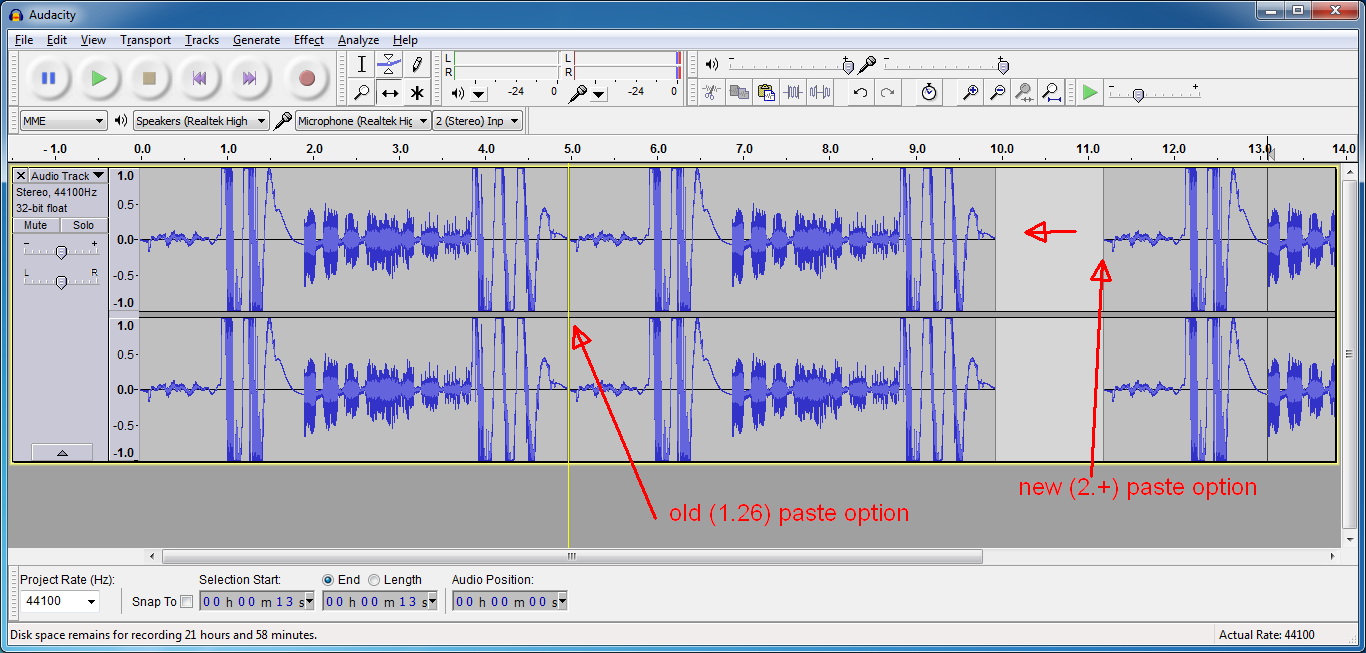
Task: Click the Record button
Action: 307,78
